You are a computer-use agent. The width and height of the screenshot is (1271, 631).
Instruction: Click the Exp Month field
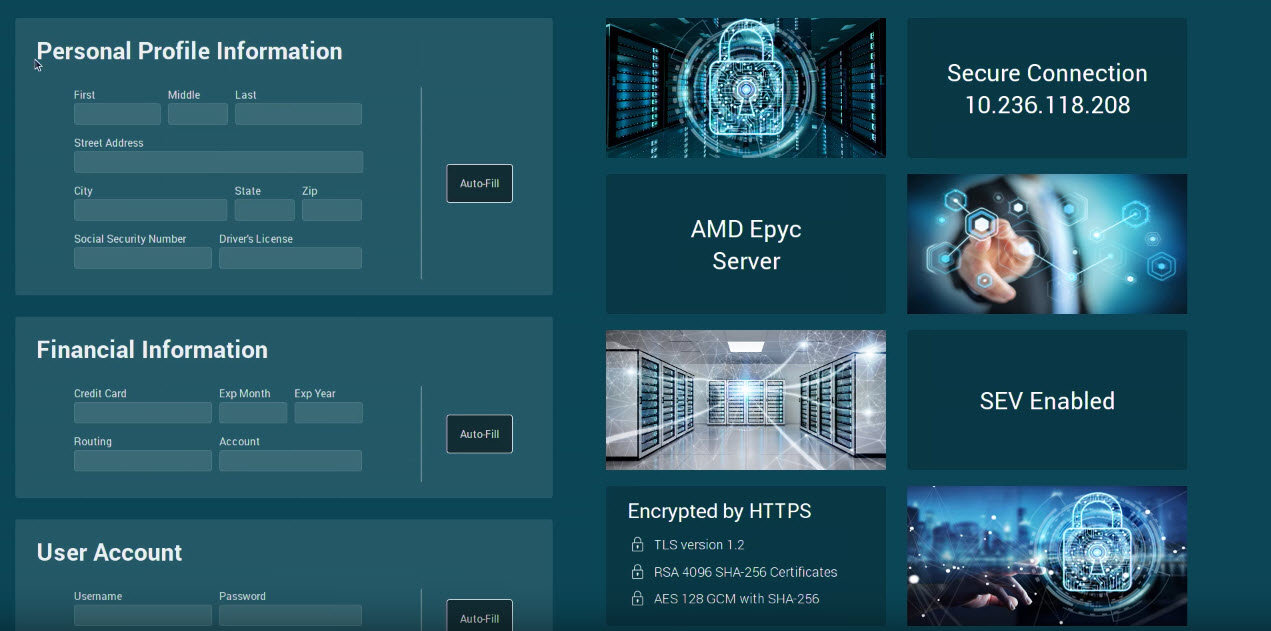[253, 413]
